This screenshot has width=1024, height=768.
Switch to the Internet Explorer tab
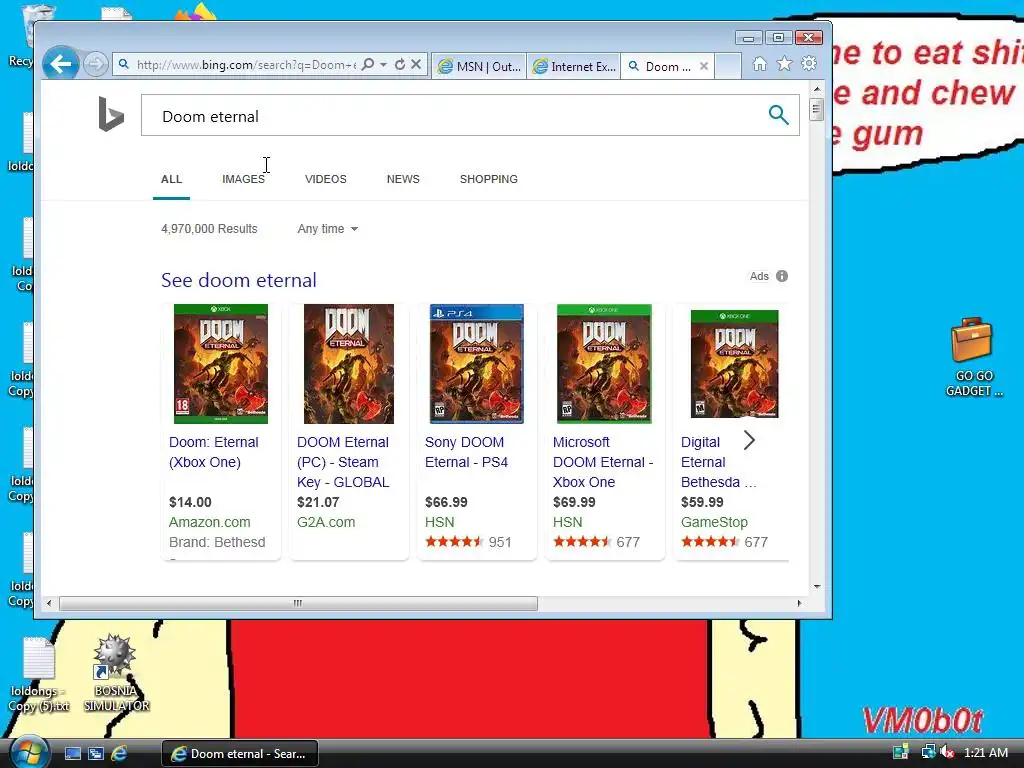574,66
